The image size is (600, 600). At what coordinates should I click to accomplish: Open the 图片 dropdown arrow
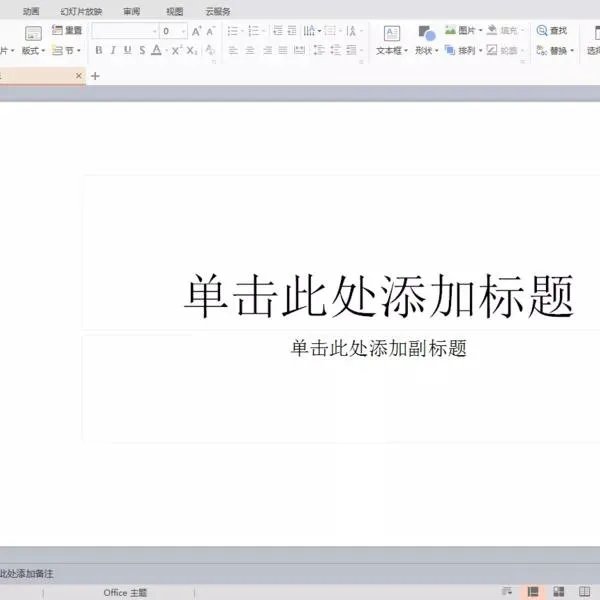pos(480,30)
